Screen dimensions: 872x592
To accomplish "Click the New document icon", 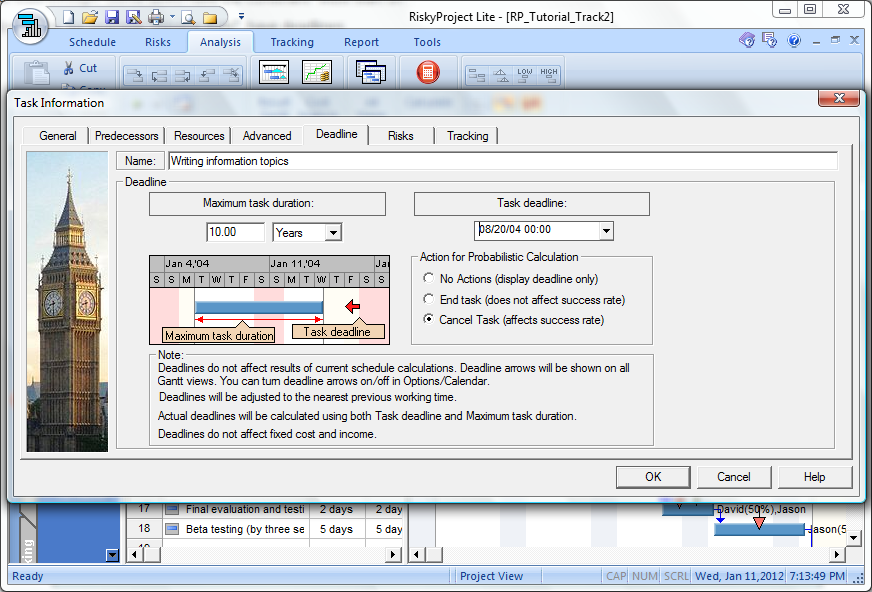I will [x=68, y=17].
